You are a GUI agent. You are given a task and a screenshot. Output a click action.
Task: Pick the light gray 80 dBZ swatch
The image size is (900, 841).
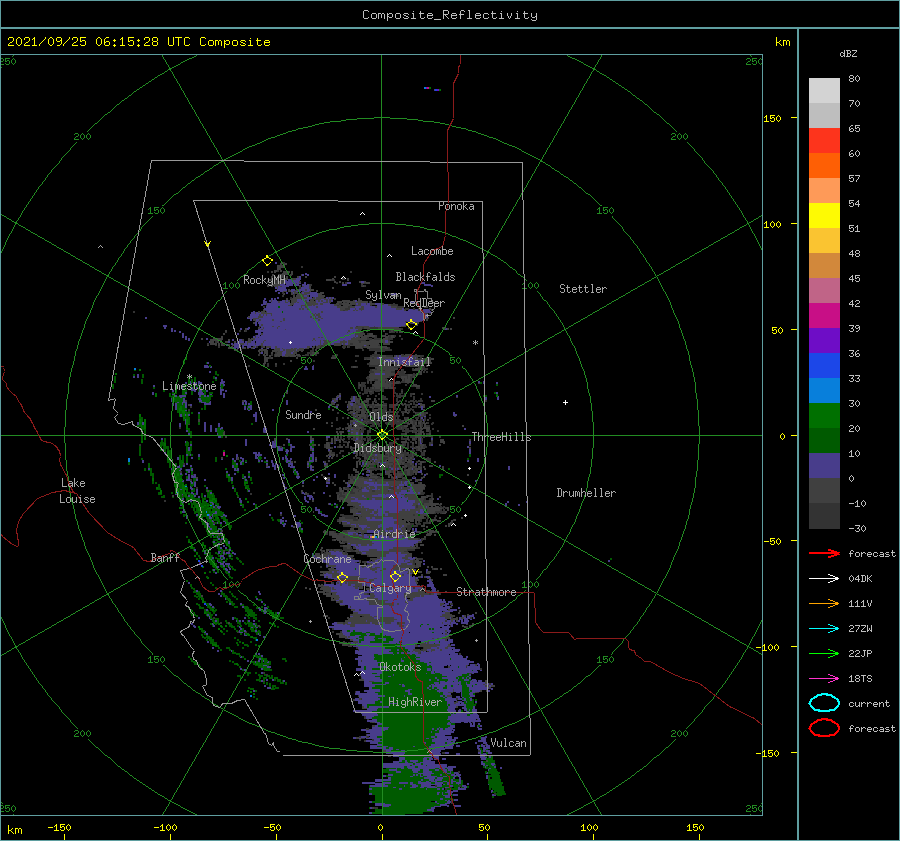click(824, 91)
